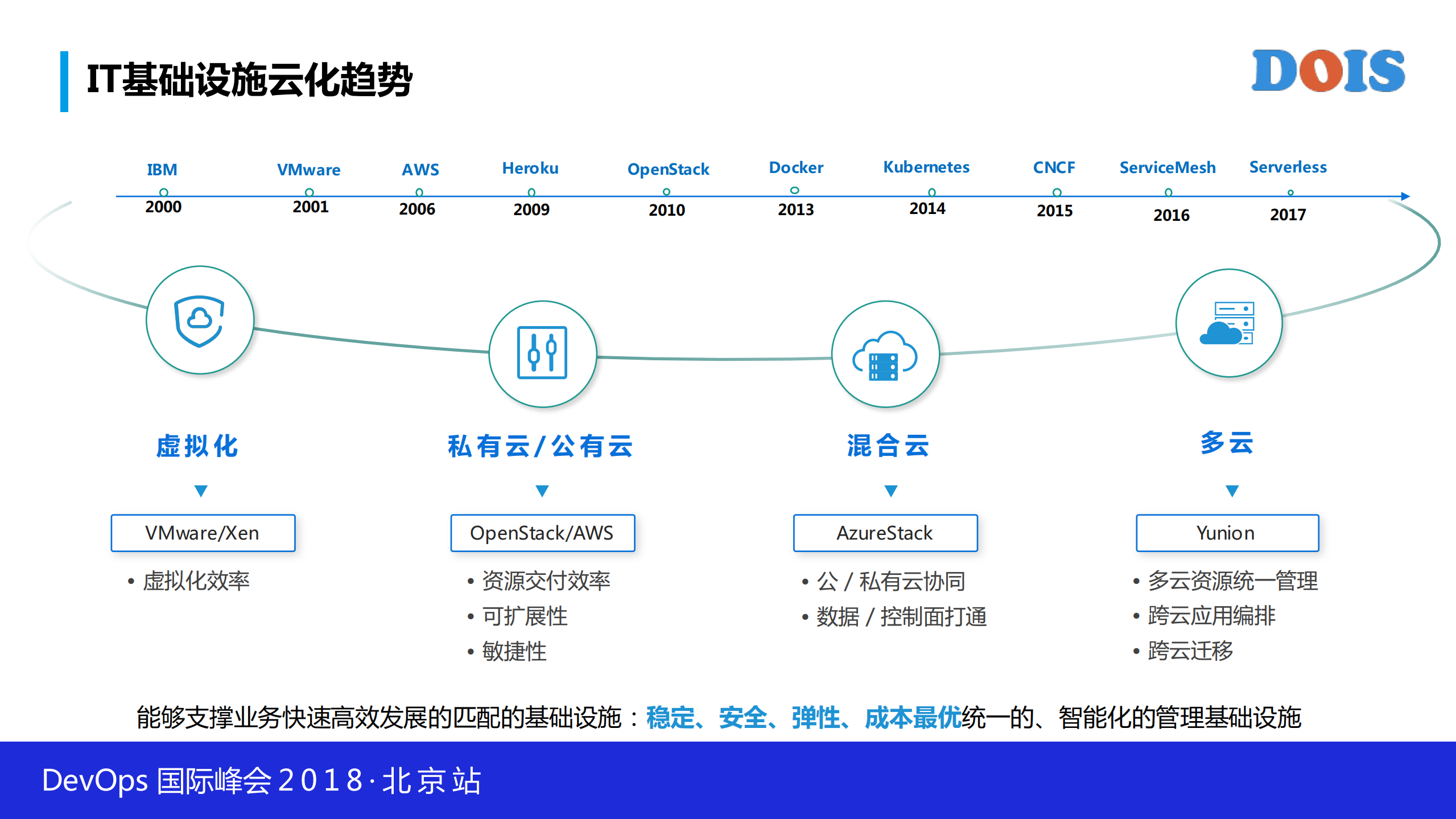Select the OpenStack 2010 timeline point
This screenshot has height=819, width=1456.
(667, 191)
